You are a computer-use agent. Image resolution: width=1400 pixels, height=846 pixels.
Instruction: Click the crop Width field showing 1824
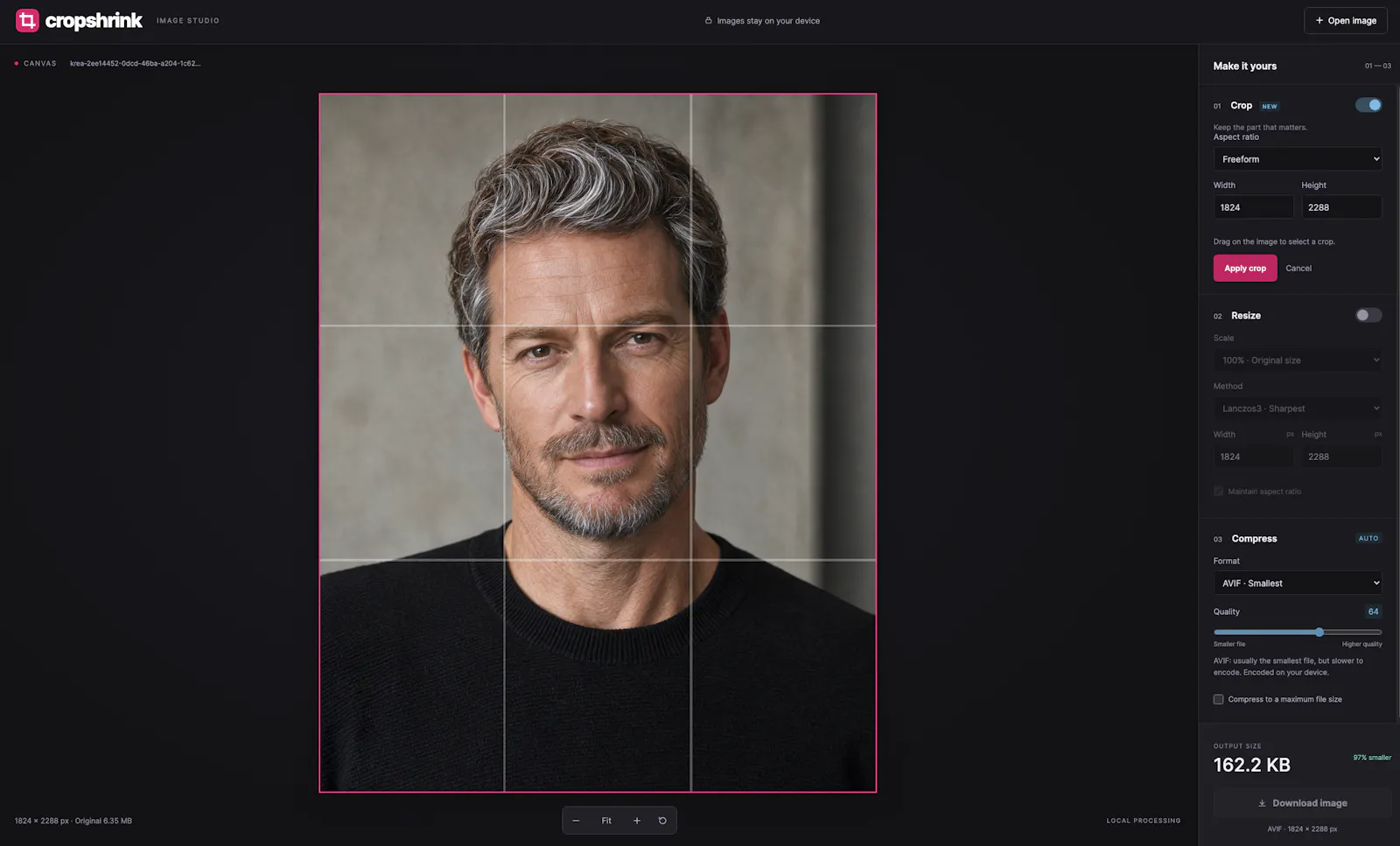click(x=1253, y=207)
